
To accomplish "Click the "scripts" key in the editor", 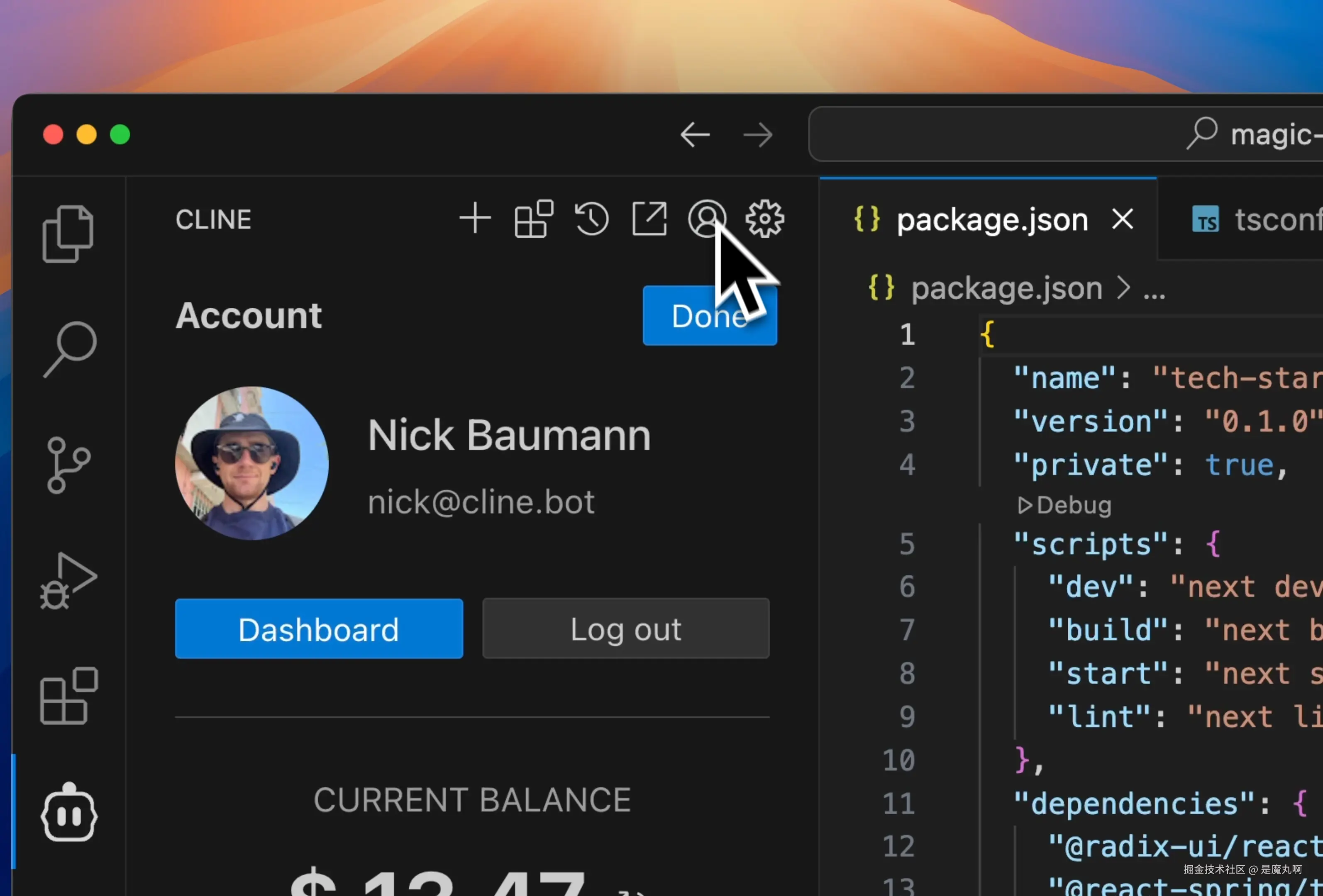I will point(1091,544).
